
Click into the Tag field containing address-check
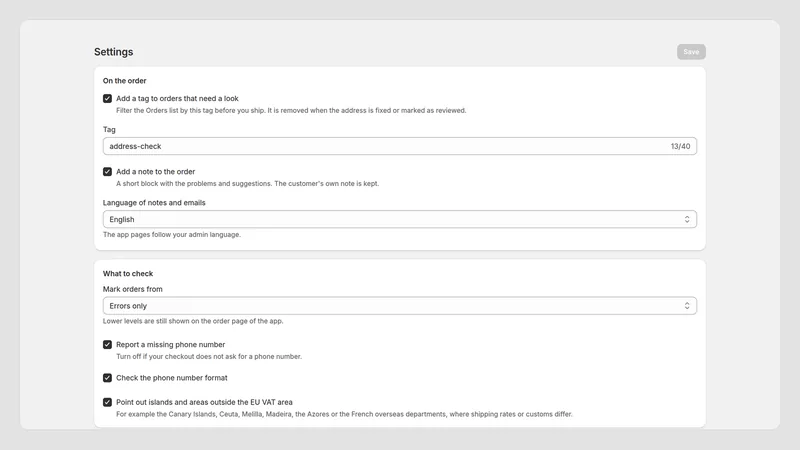click(x=399, y=146)
